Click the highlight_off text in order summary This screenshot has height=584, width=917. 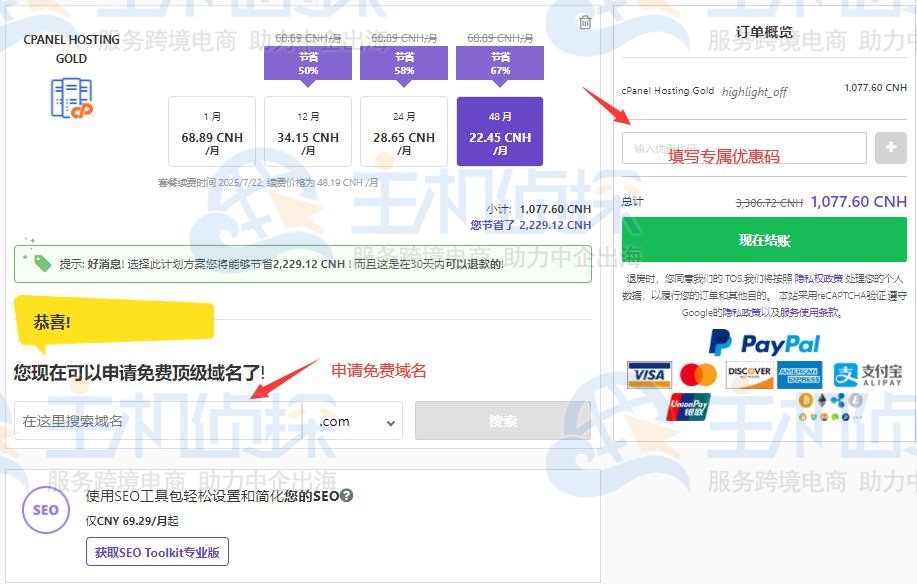(x=754, y=92)
